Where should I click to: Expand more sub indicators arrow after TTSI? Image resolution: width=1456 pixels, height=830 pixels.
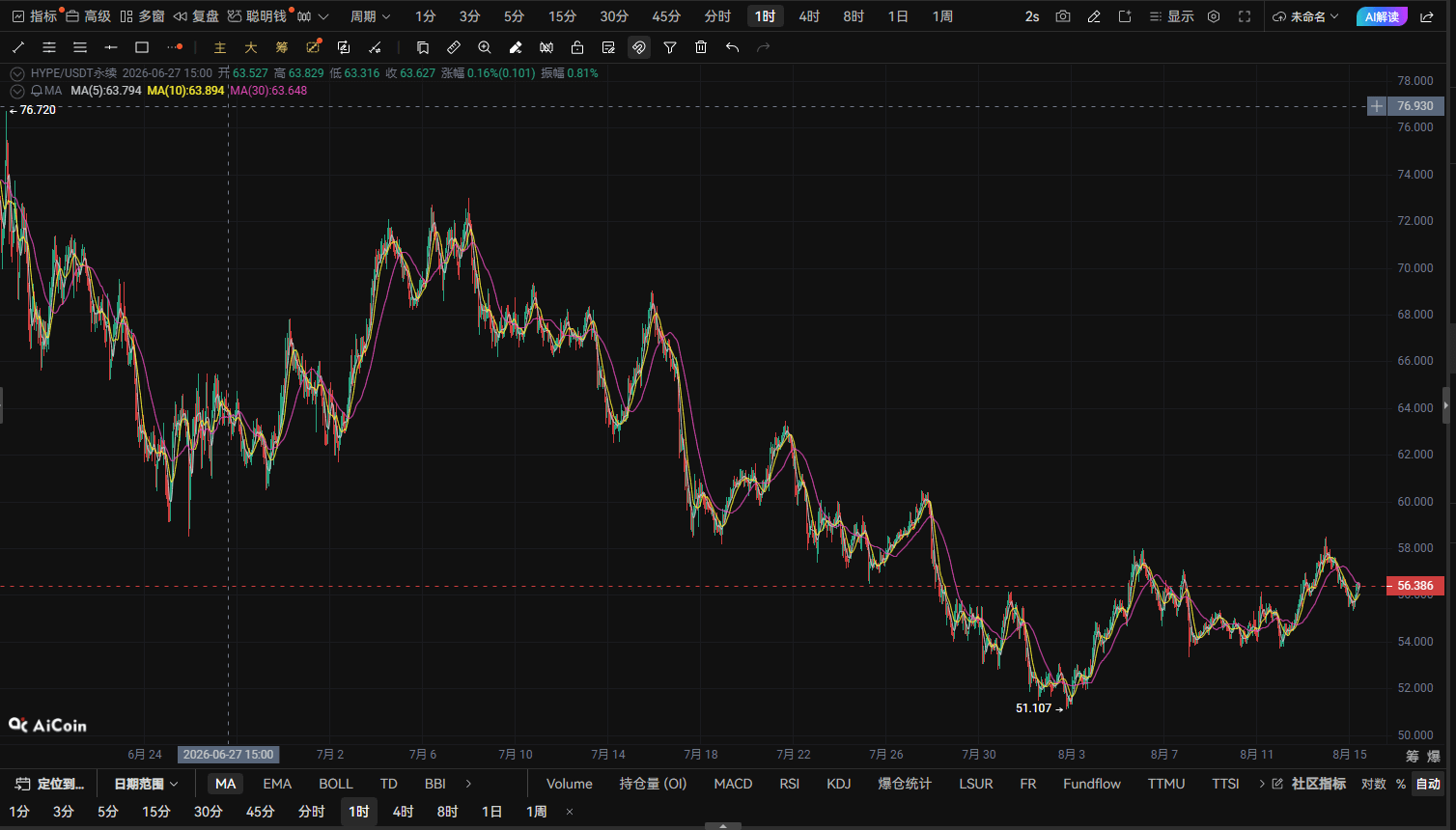point(1262,784)
